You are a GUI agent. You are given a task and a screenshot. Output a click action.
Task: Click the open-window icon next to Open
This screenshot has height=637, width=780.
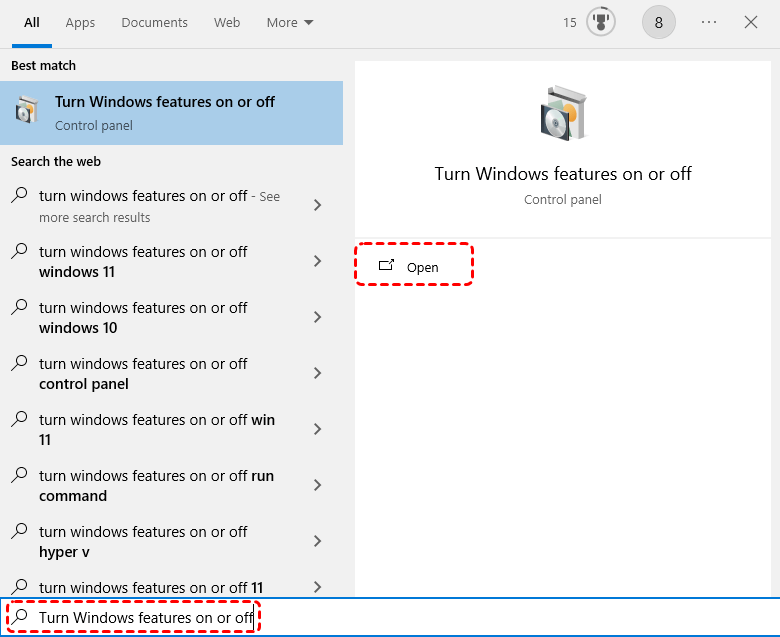pyautogui.click(x=387, y=265)
